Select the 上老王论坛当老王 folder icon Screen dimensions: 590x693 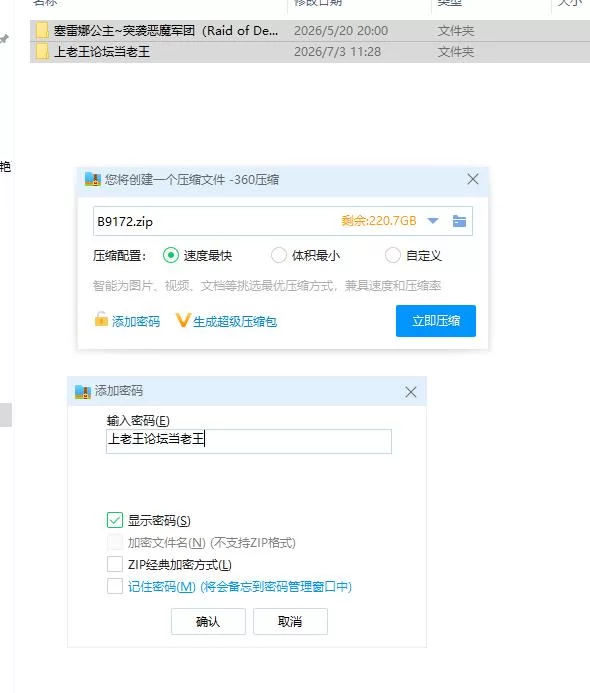(42, 52)
